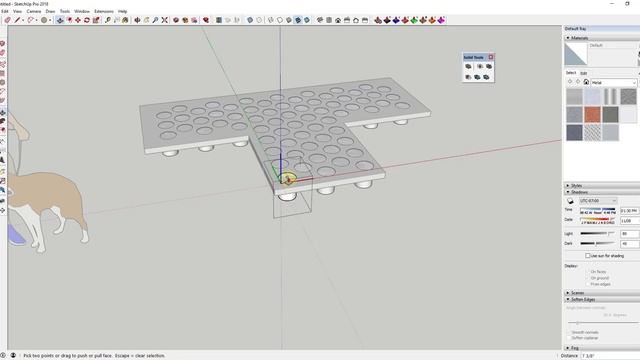This screenshot has width=640, height=360.
Task: Pick the corrugated striped metal swatch
Action: coord(610,97)
